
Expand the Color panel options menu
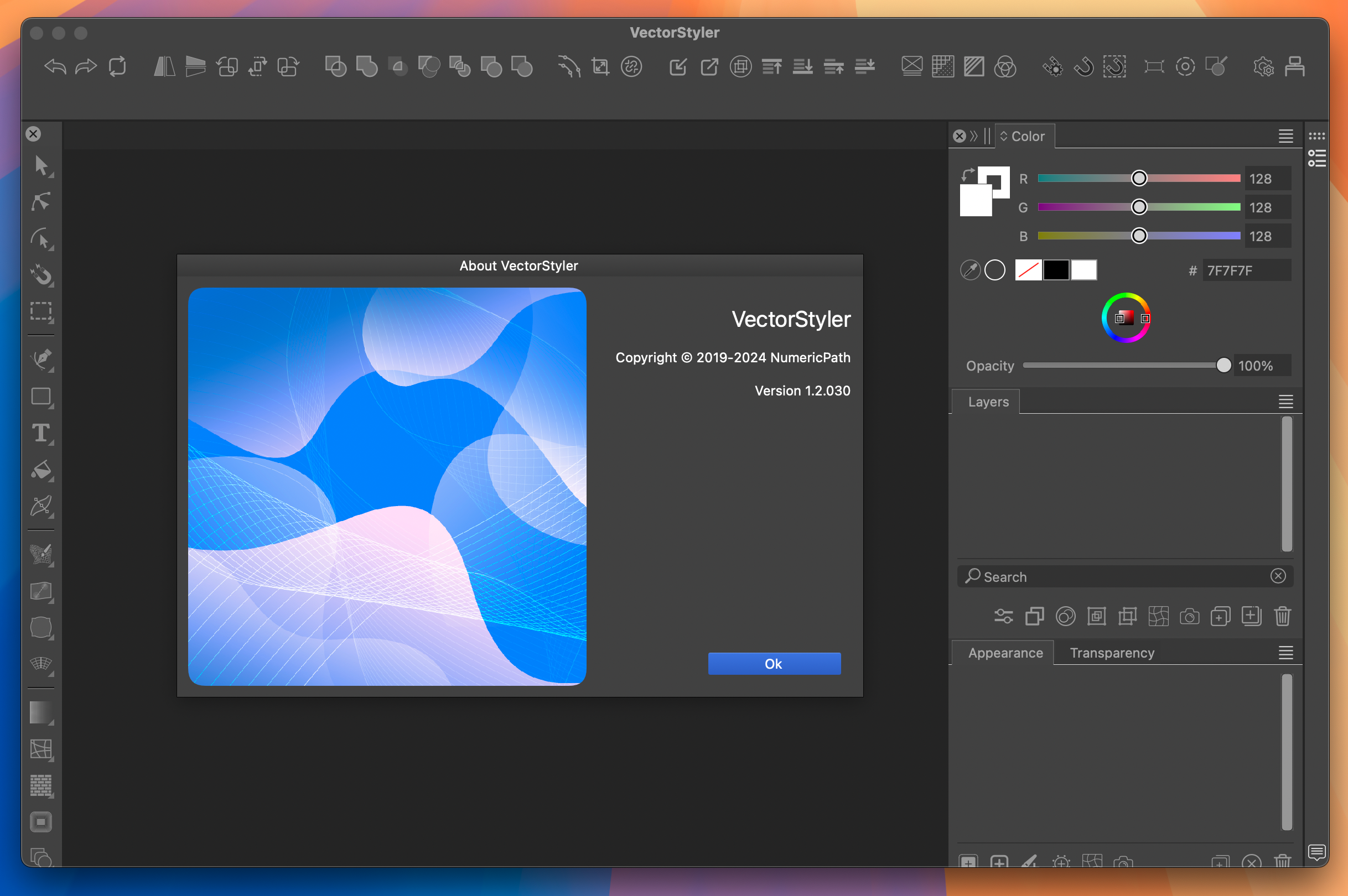[x=1285, y=135]
